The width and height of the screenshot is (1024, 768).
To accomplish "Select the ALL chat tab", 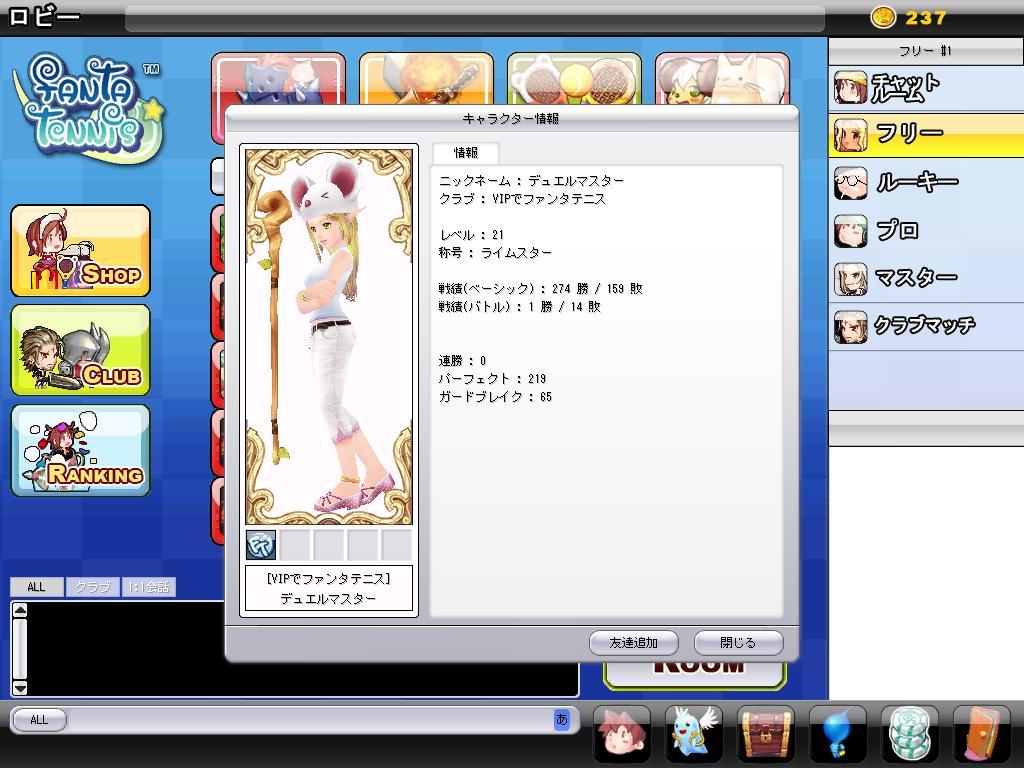I will click(36, 587).
